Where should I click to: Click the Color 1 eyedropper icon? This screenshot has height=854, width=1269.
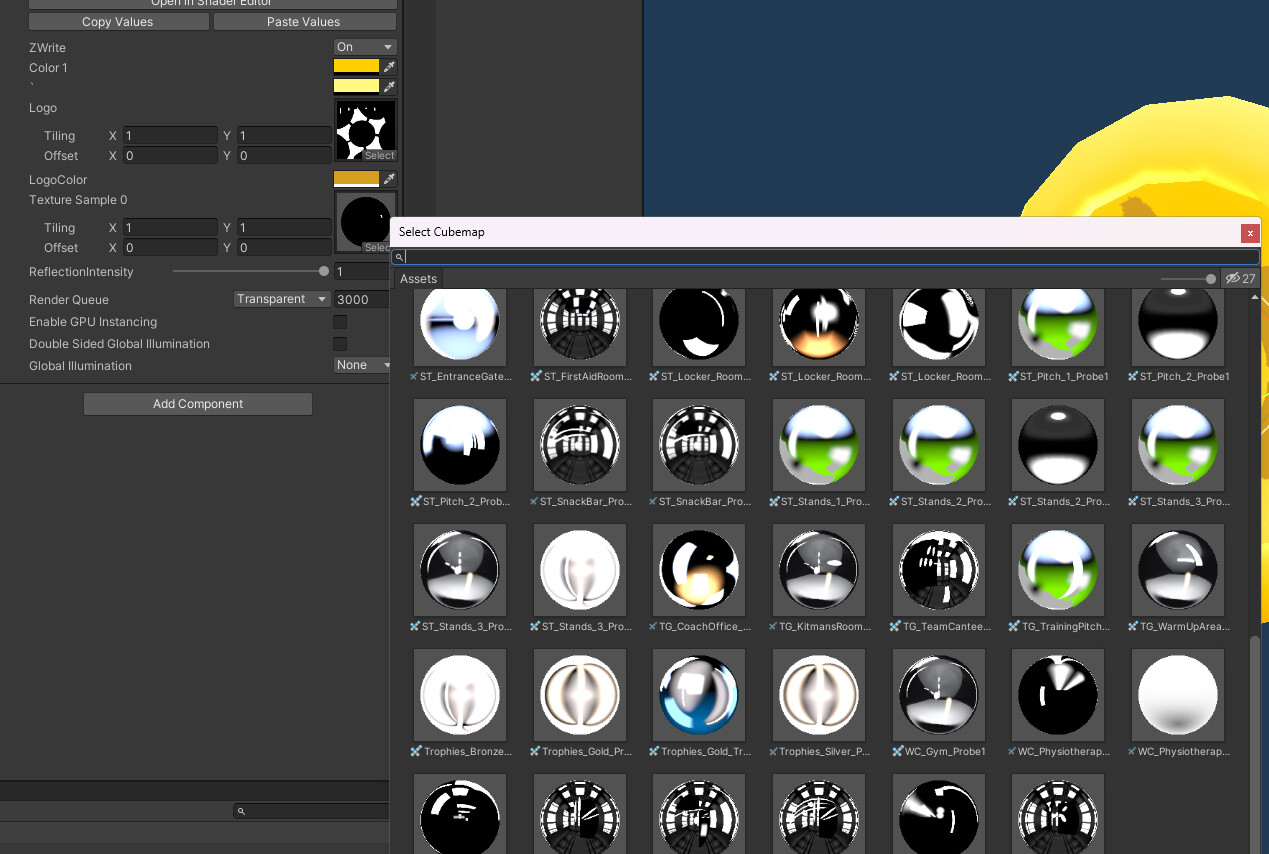click(388, 67)
